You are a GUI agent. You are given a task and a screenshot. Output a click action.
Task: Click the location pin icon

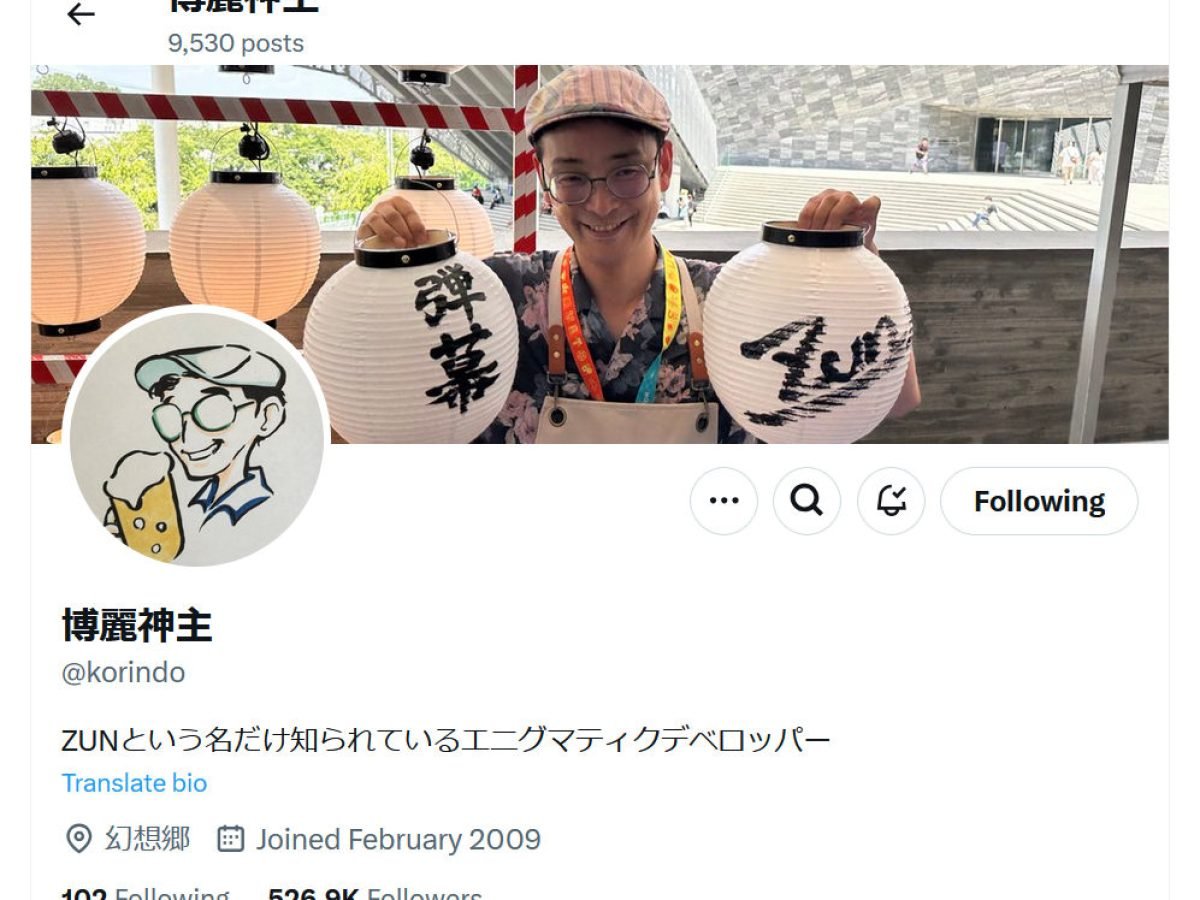click(x=78, y=839)
